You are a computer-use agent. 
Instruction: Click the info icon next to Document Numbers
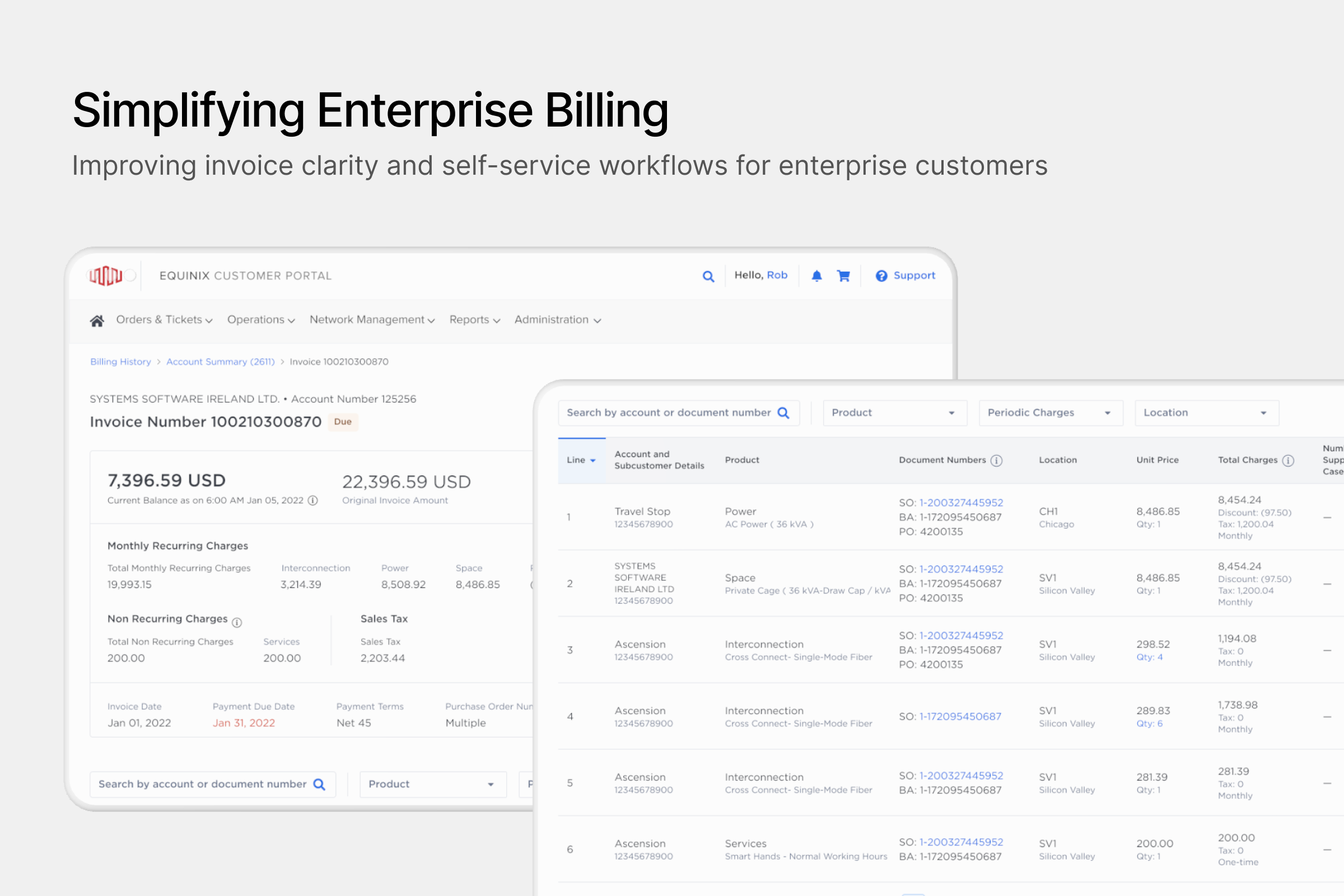pyautogui.click(x=996, y=460)
